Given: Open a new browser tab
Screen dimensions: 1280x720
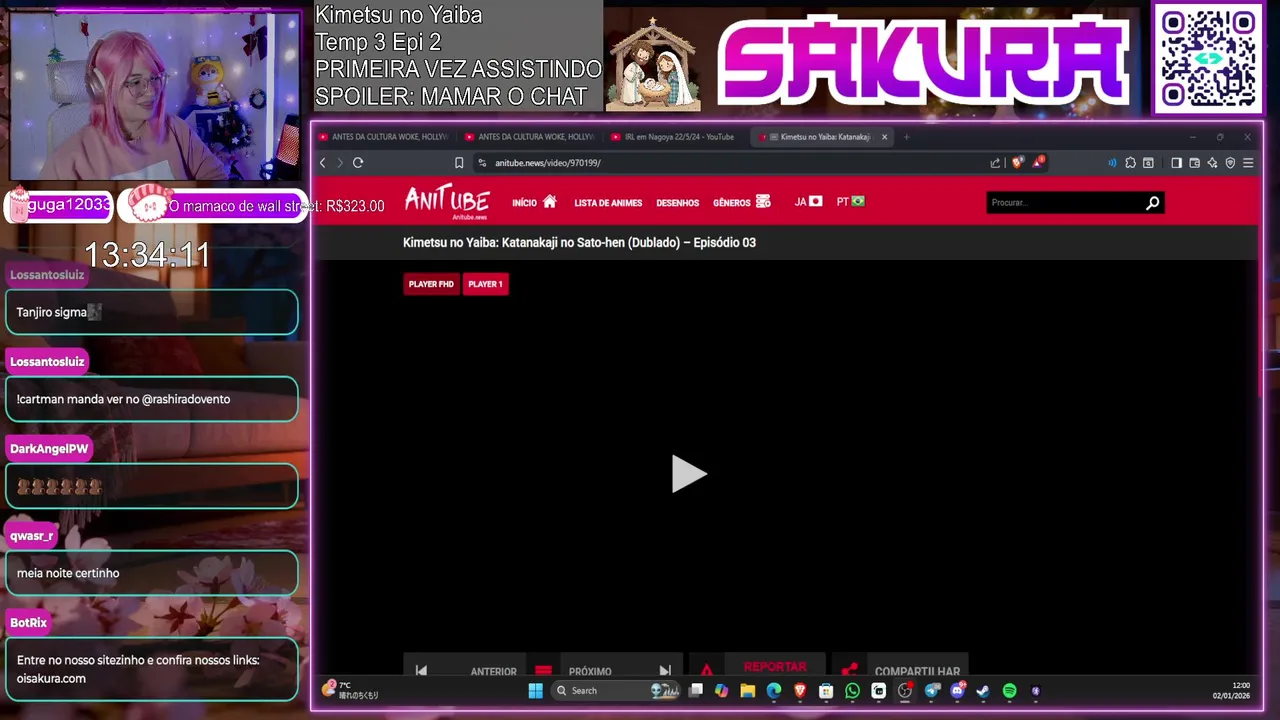Looking at the screenshot, I should click(x=907, y=137).
